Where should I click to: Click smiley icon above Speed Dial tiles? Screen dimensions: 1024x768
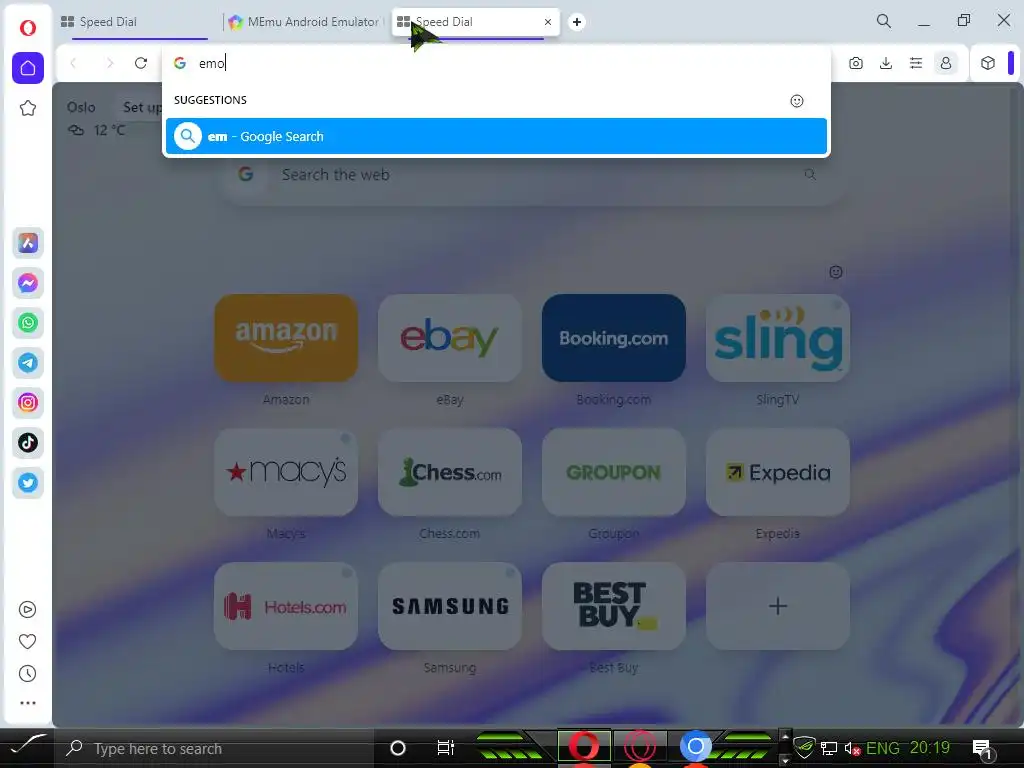835,272
